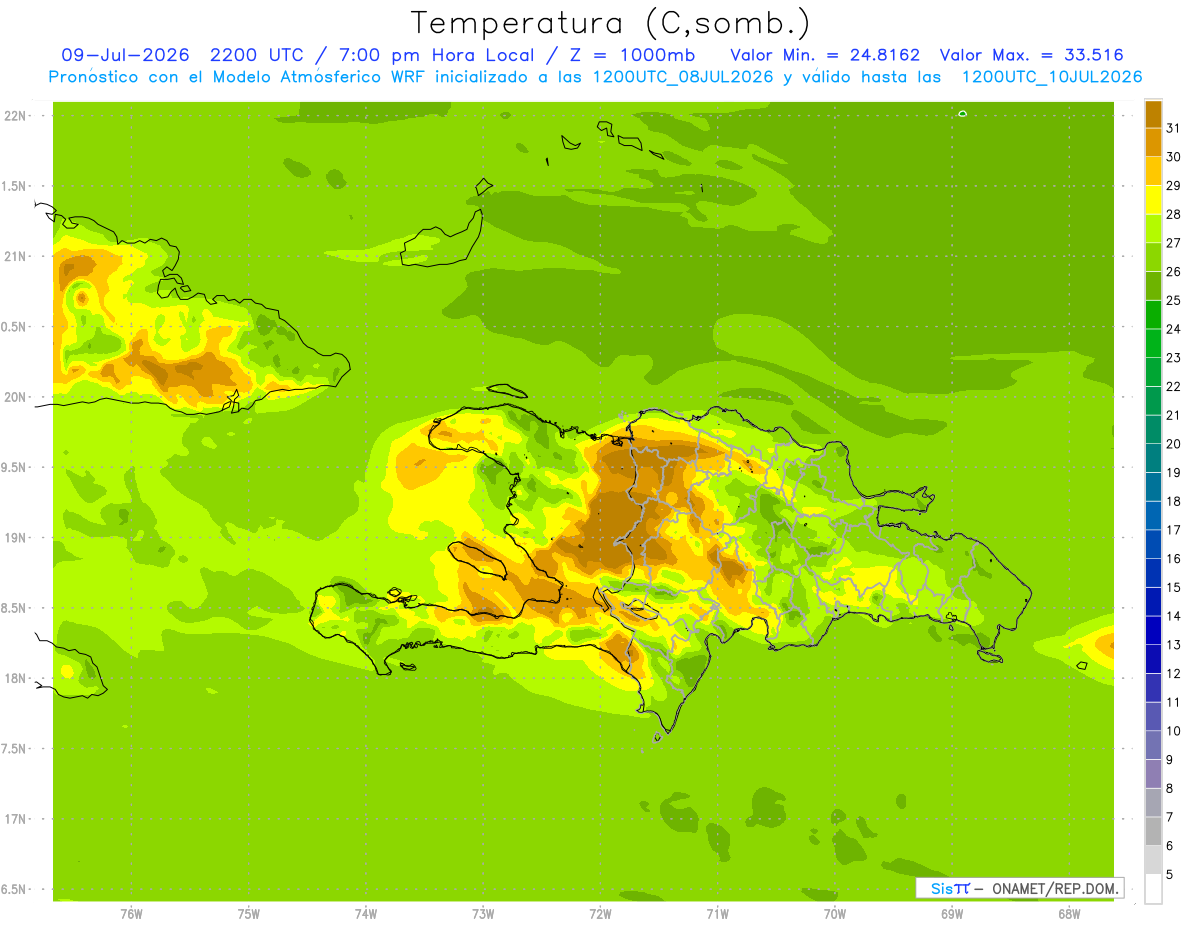Click the "73W" longitude axis label

(x=483, y=913)
